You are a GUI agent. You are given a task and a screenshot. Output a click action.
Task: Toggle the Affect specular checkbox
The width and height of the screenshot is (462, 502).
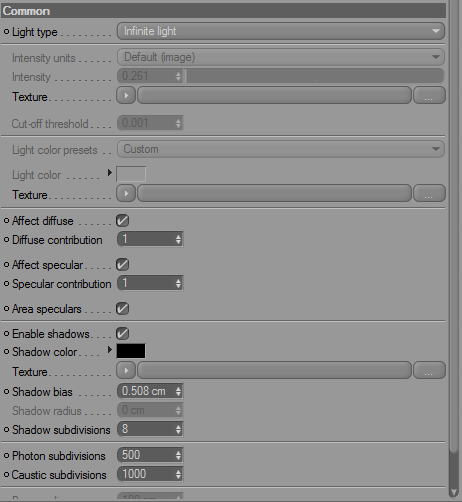pos(122,265)
